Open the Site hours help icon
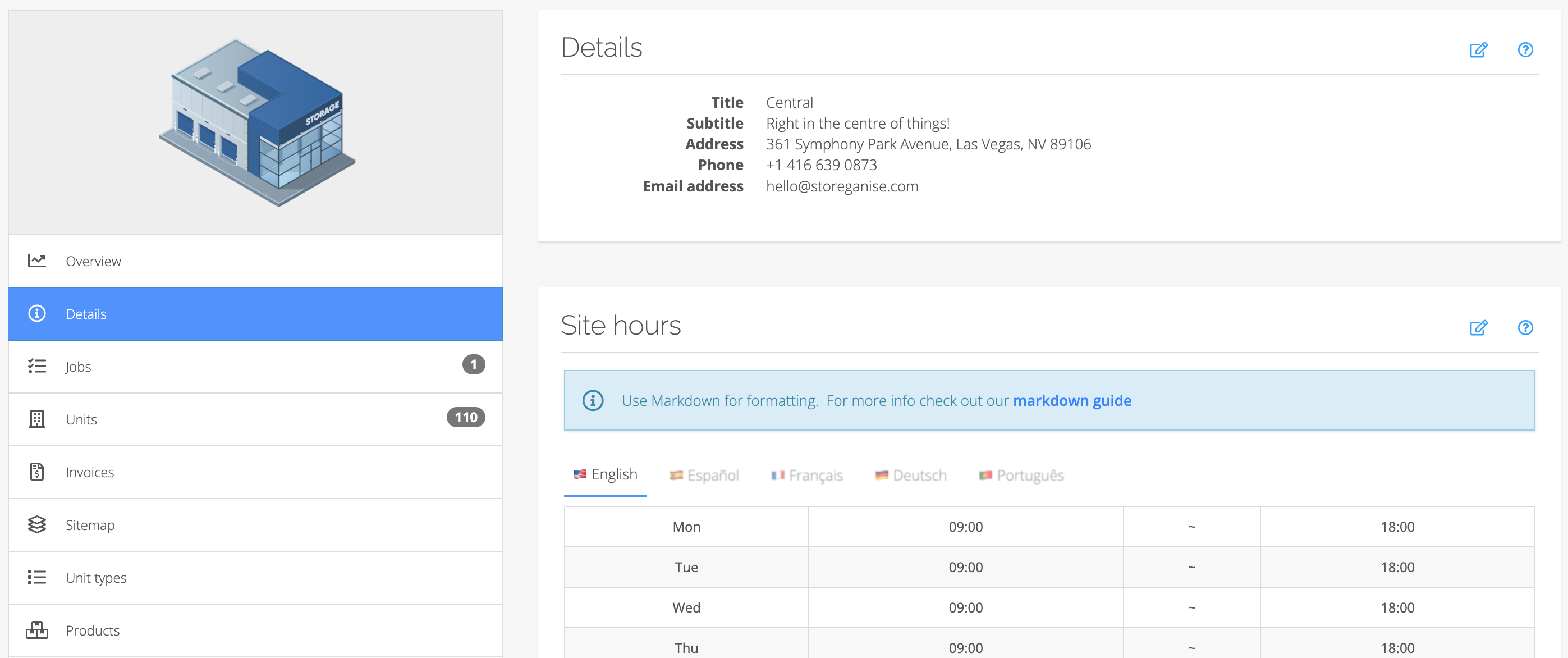 [1525, 328]
